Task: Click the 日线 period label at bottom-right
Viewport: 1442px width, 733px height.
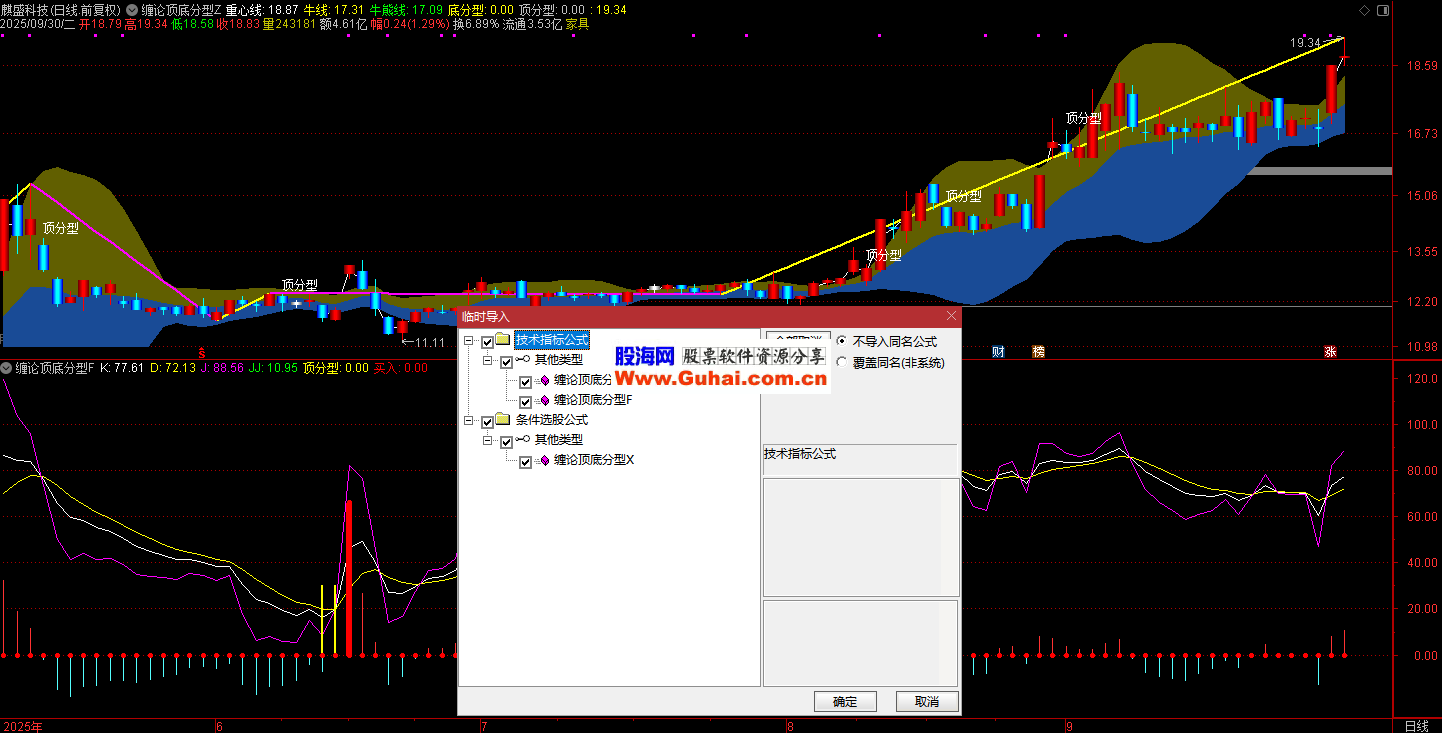Action: 1416,725
